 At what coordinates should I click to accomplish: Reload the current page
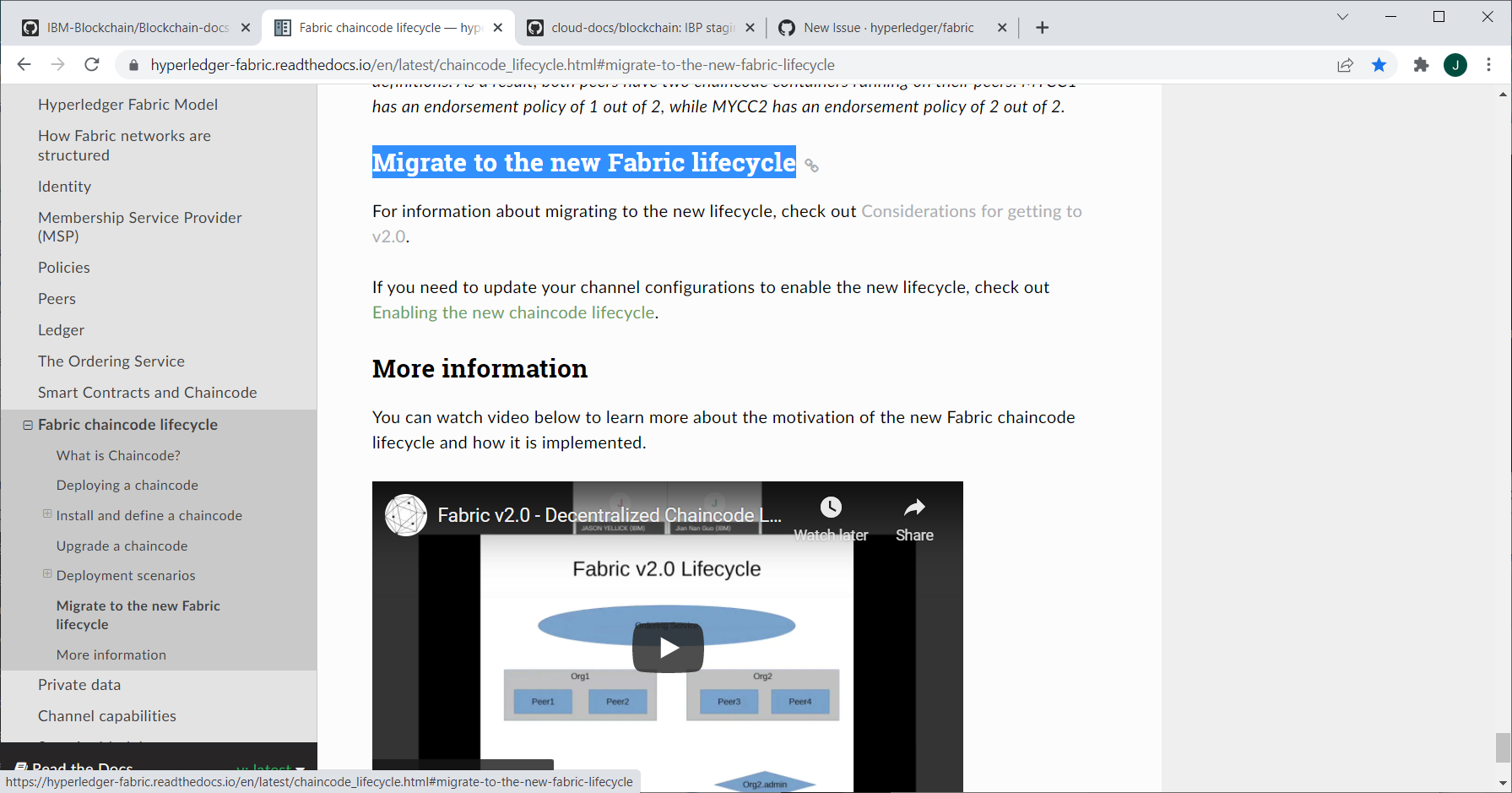click(92, 65)
